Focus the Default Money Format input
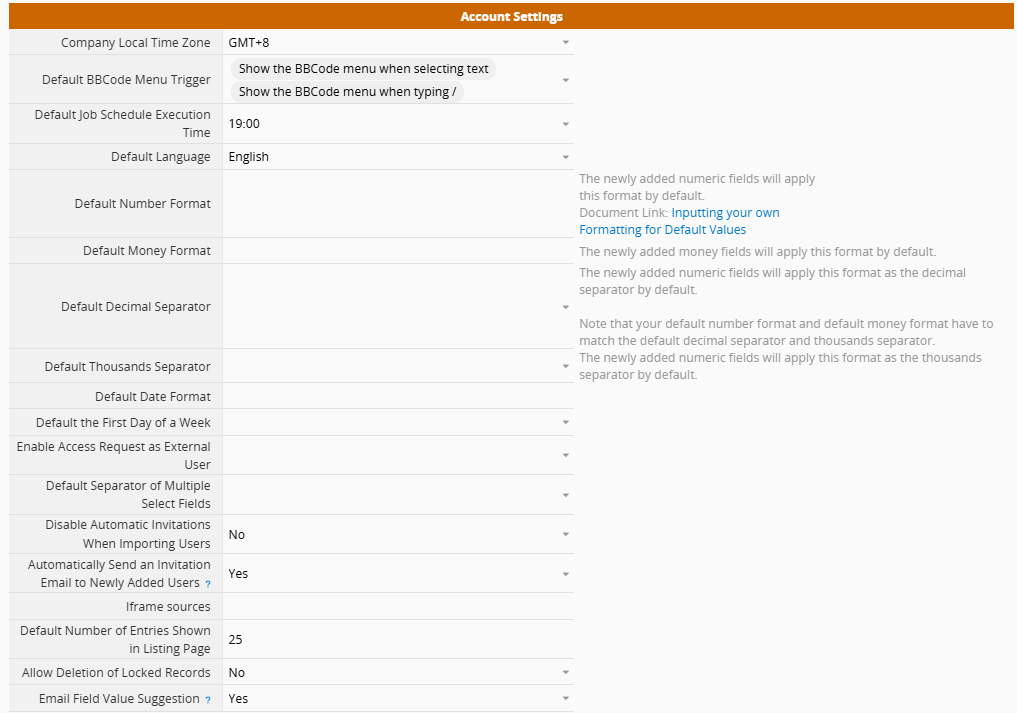This screenshot has height=713, width=1017. coord(397,251)
